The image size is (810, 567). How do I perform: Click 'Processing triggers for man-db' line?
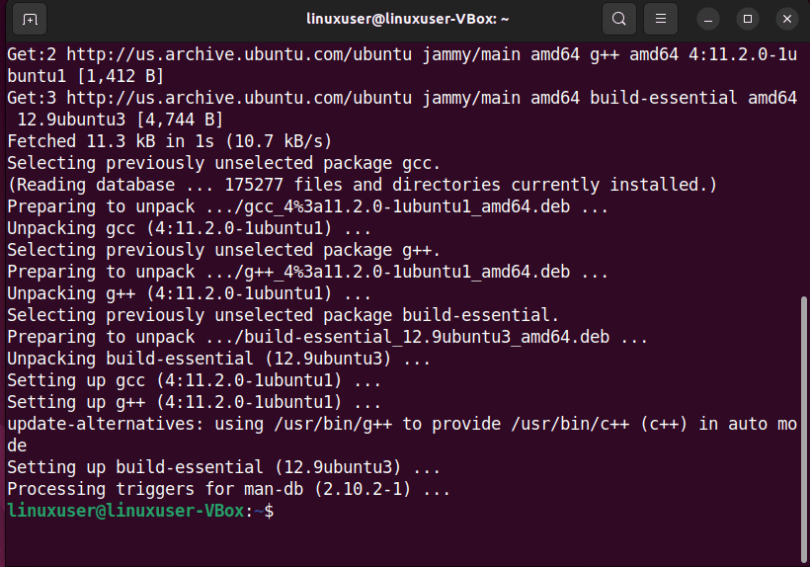tap(229, 489)
